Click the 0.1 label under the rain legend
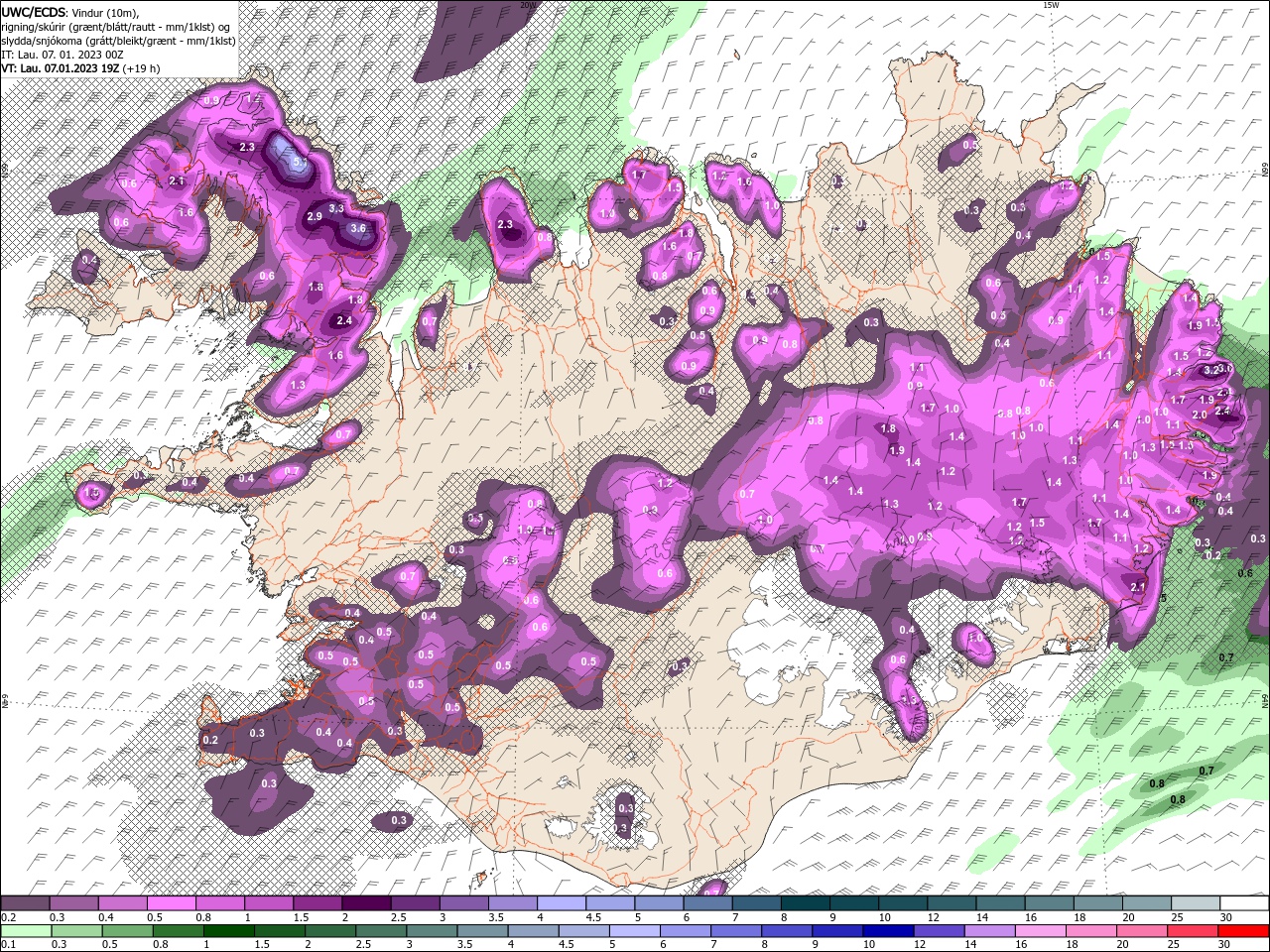1270x952 pixels. point(8,945)
